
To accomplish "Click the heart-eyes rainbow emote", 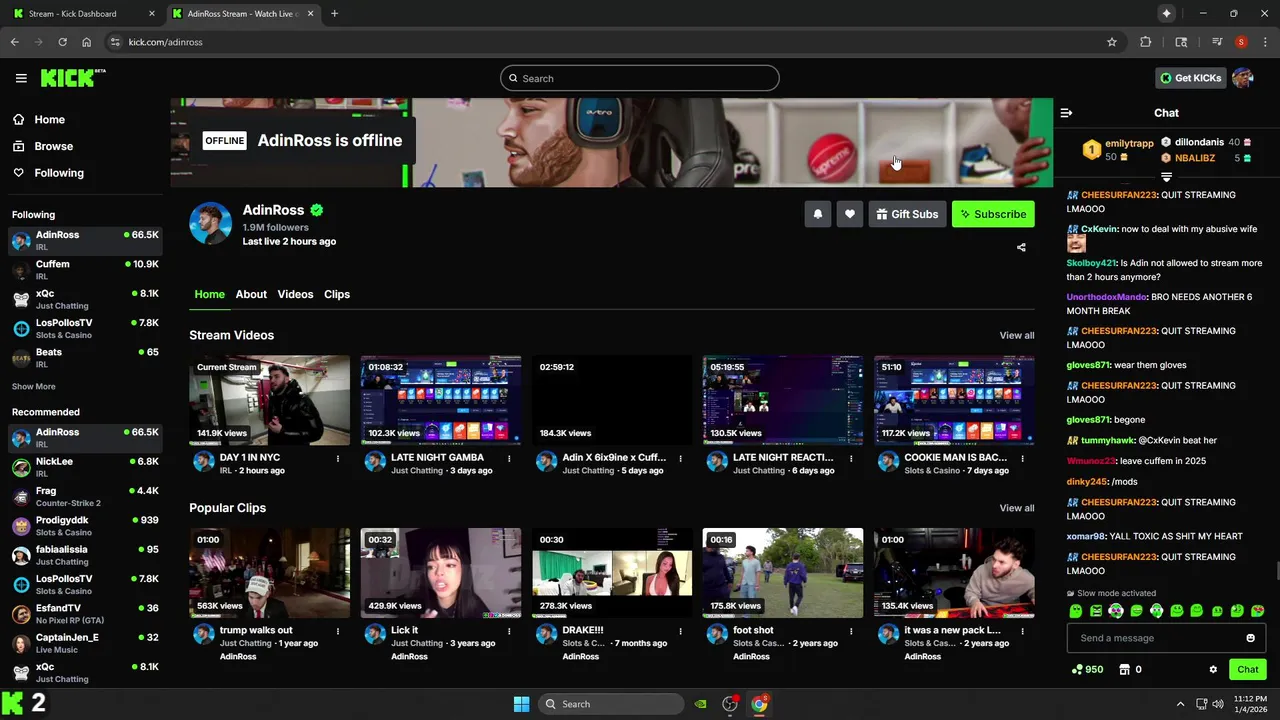I will point(1116,611).
